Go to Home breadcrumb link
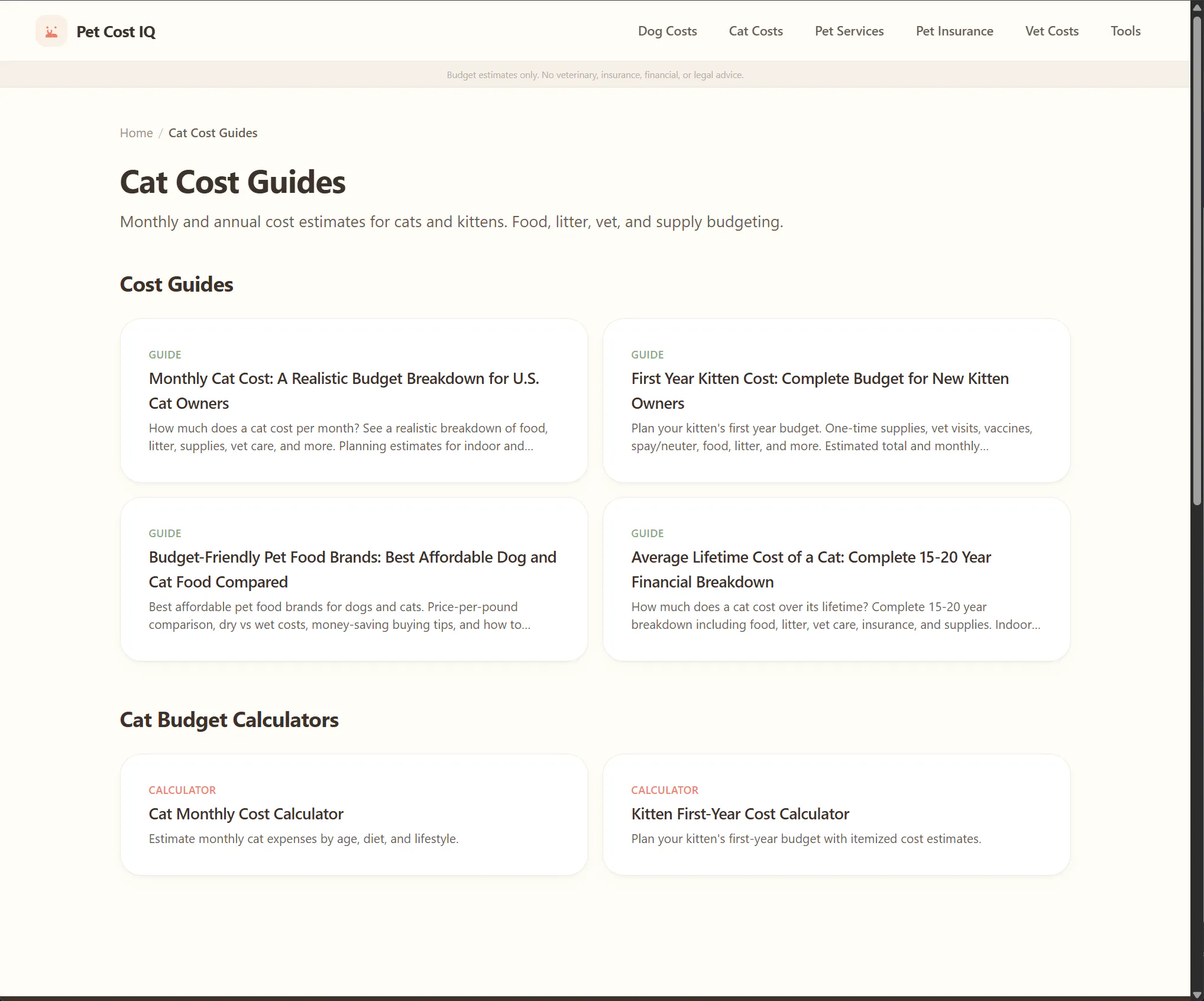Screen dimensions: 1204x1001 136,133
